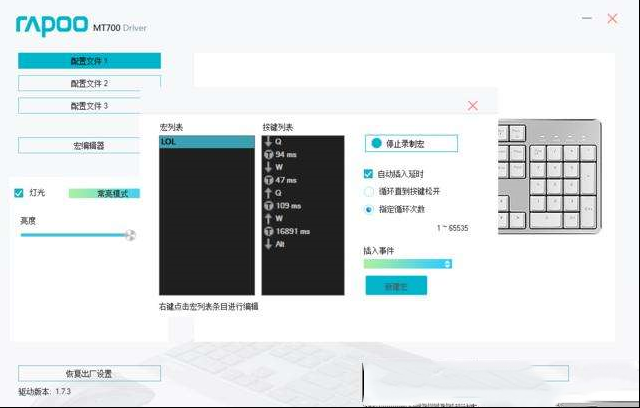Select the LOL macro in the macro list

tap(207, 142)
